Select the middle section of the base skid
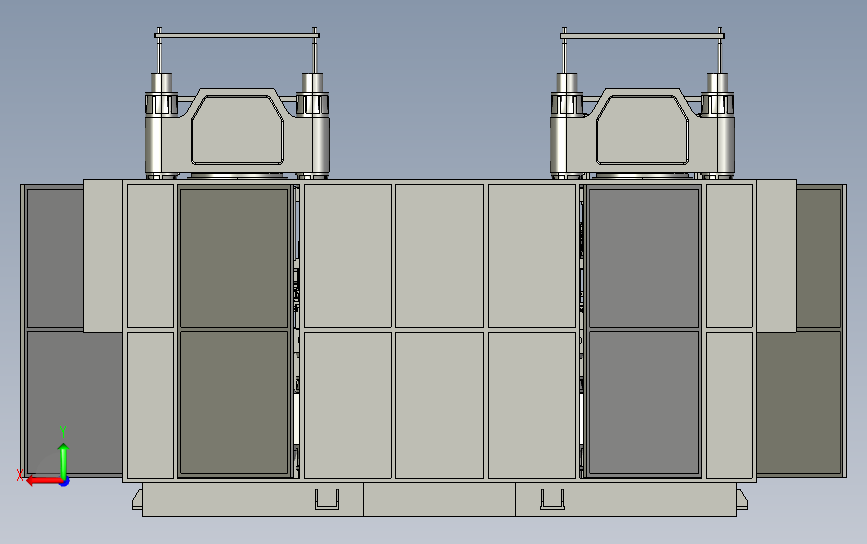Image resolution: width=867 pixels, height=544 pixels. point(439,499)
